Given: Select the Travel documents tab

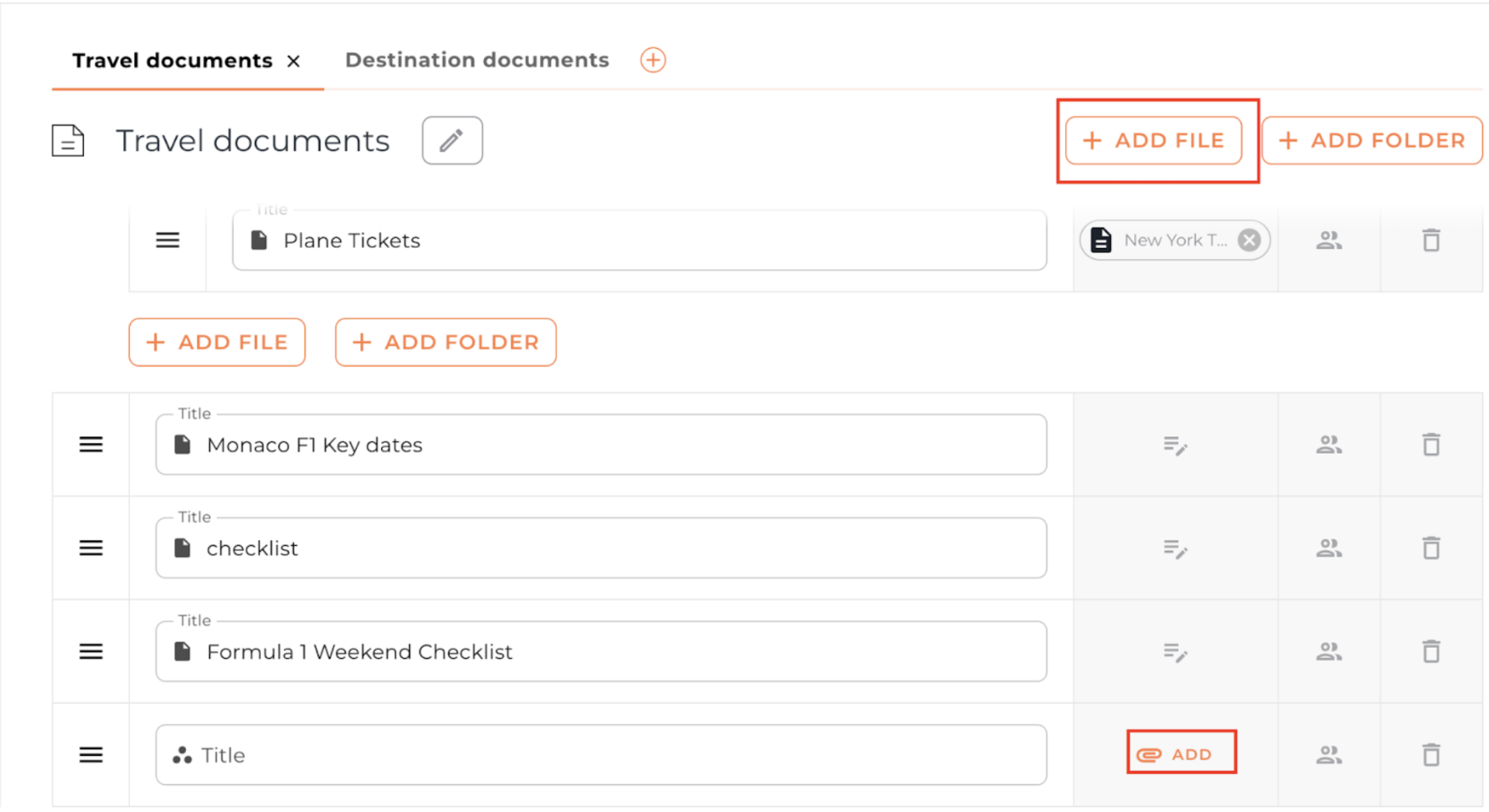Looking at the screenshot, I should click(172, 61).
